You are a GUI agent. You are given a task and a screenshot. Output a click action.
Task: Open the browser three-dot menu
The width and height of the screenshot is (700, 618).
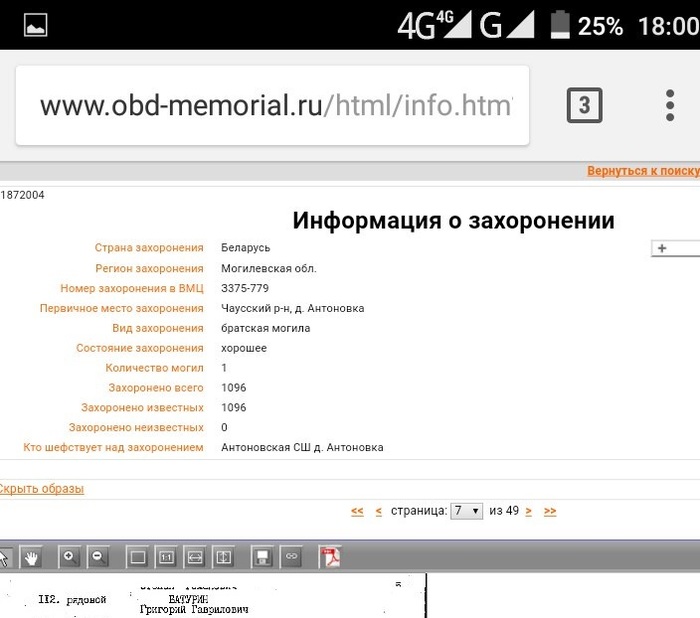[670, 105]
